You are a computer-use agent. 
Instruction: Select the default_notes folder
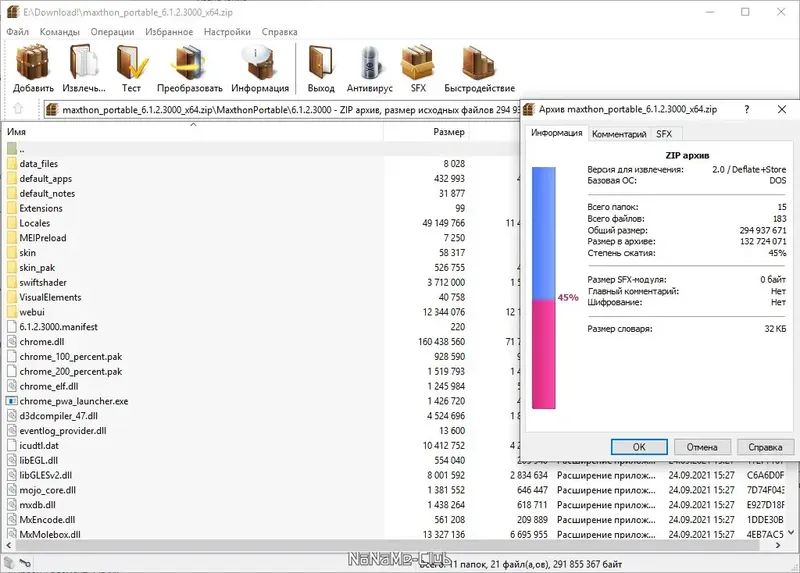(47, 193)
